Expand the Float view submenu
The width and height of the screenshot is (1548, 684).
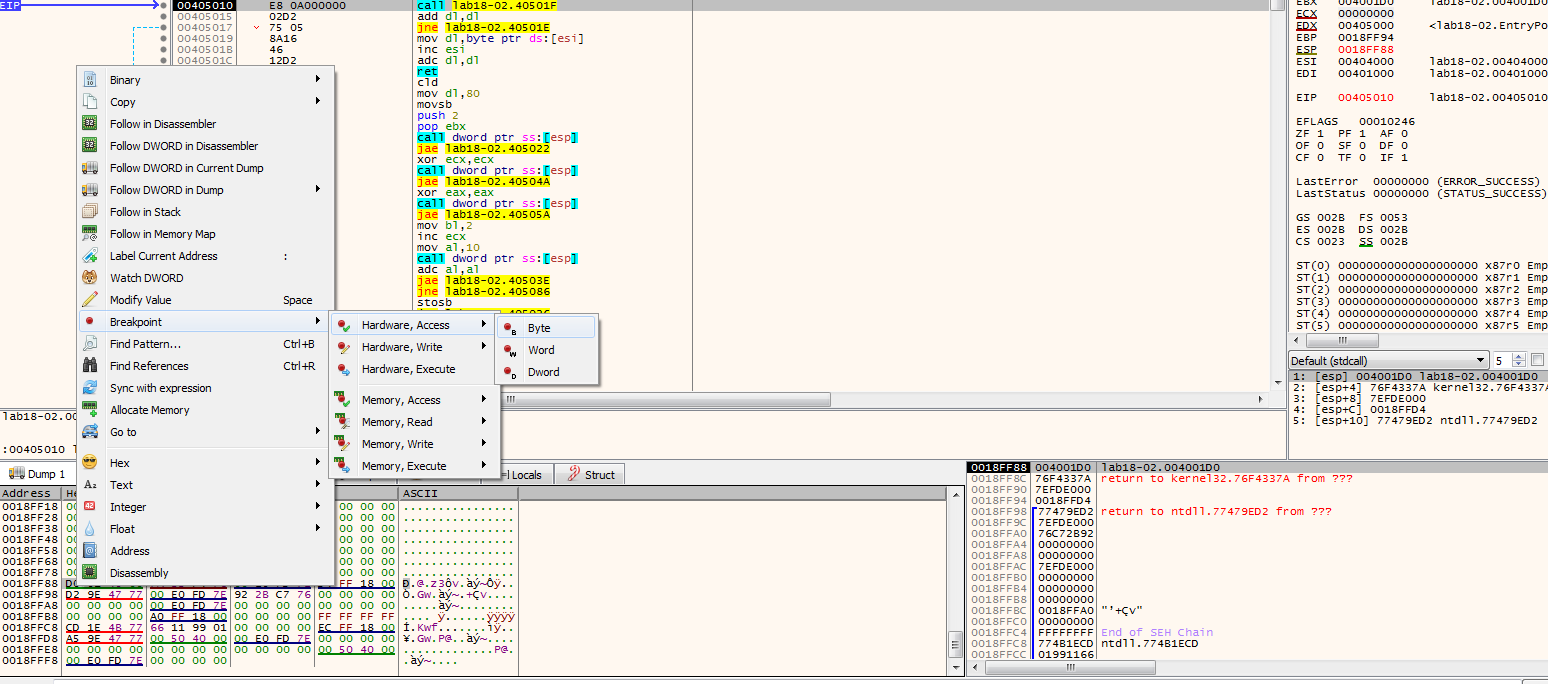click(205, 529)
